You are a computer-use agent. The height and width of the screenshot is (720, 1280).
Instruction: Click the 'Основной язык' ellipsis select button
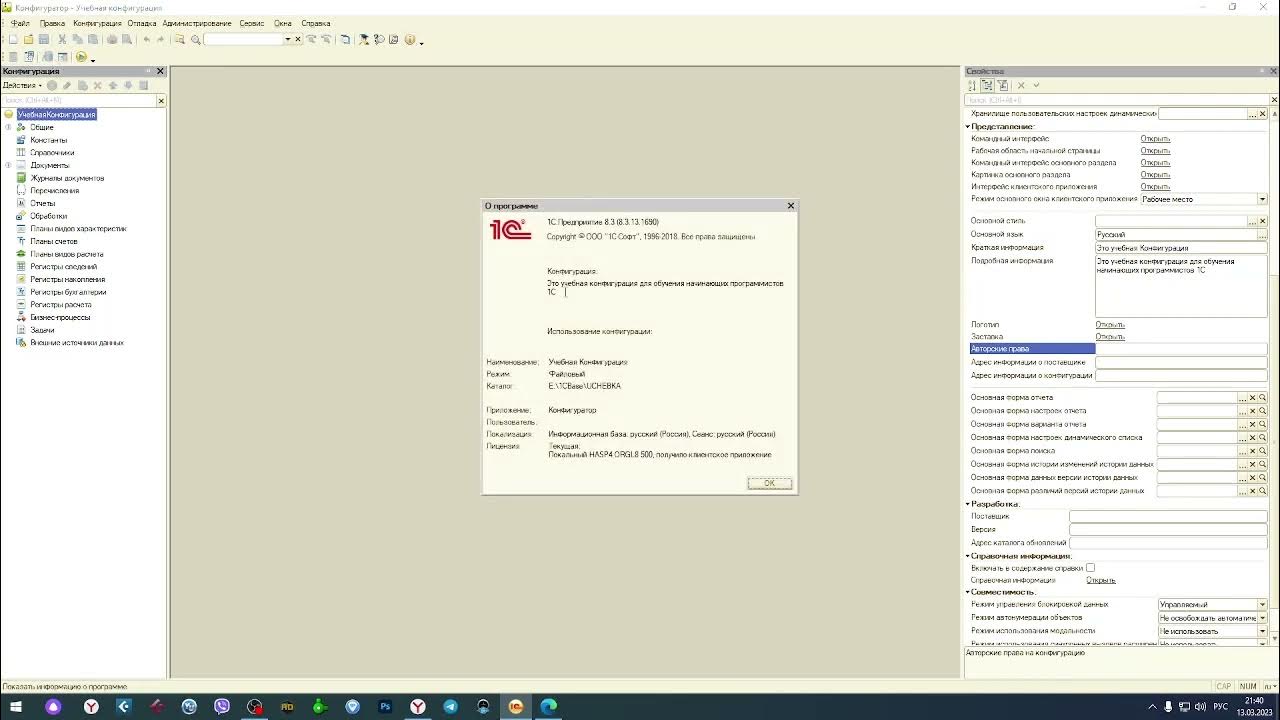click(1262, 235)
